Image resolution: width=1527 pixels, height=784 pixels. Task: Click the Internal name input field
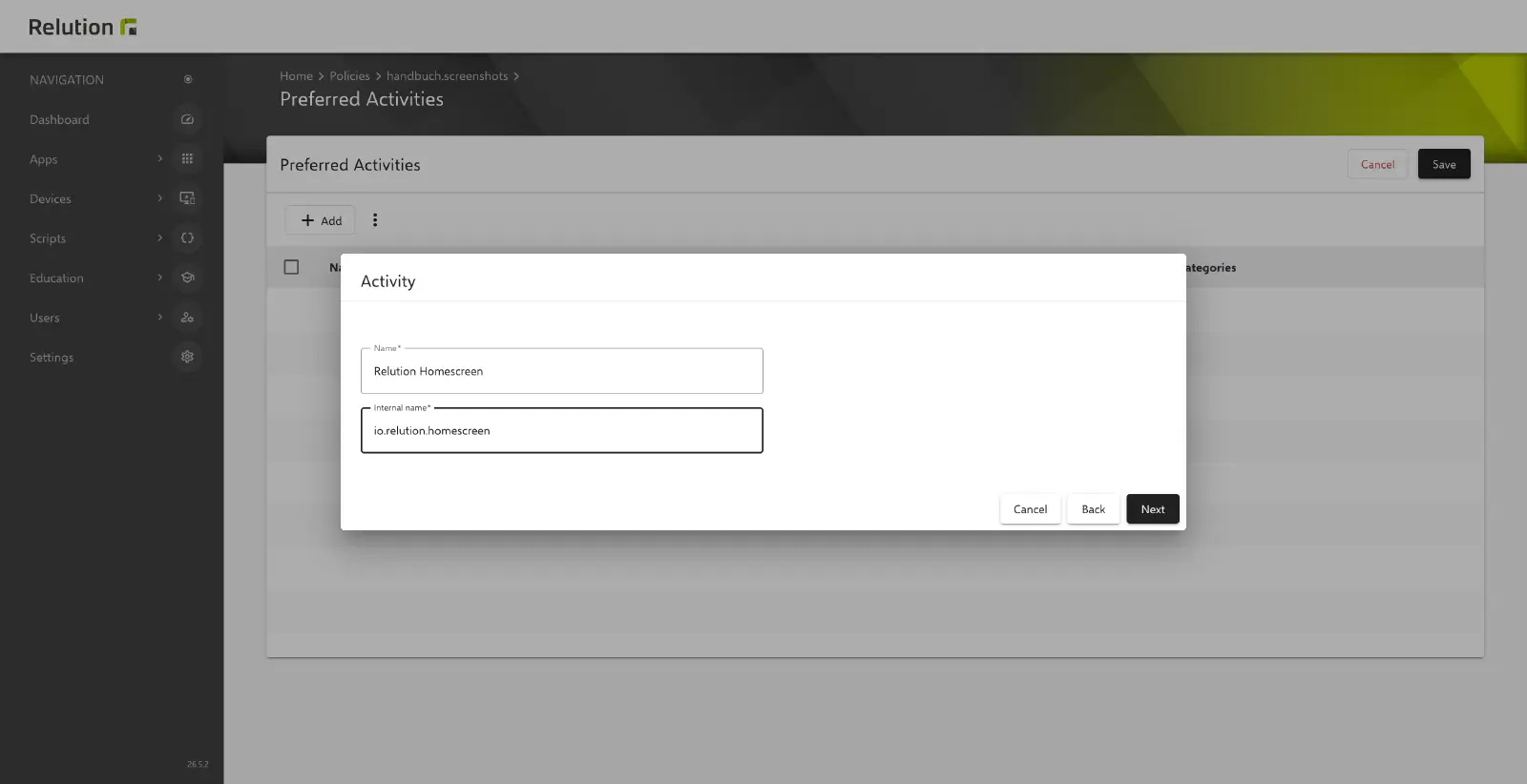pos(562,430)
